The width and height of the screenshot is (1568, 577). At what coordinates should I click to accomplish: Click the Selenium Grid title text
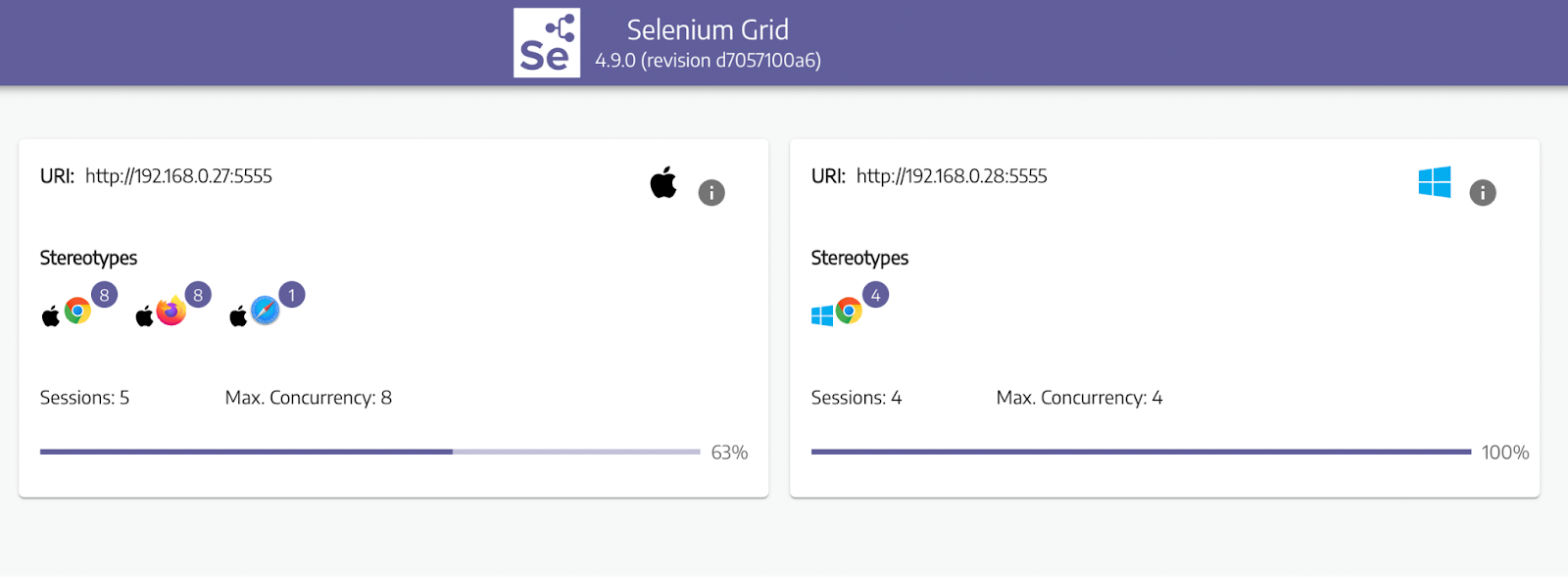click(708, 30)
